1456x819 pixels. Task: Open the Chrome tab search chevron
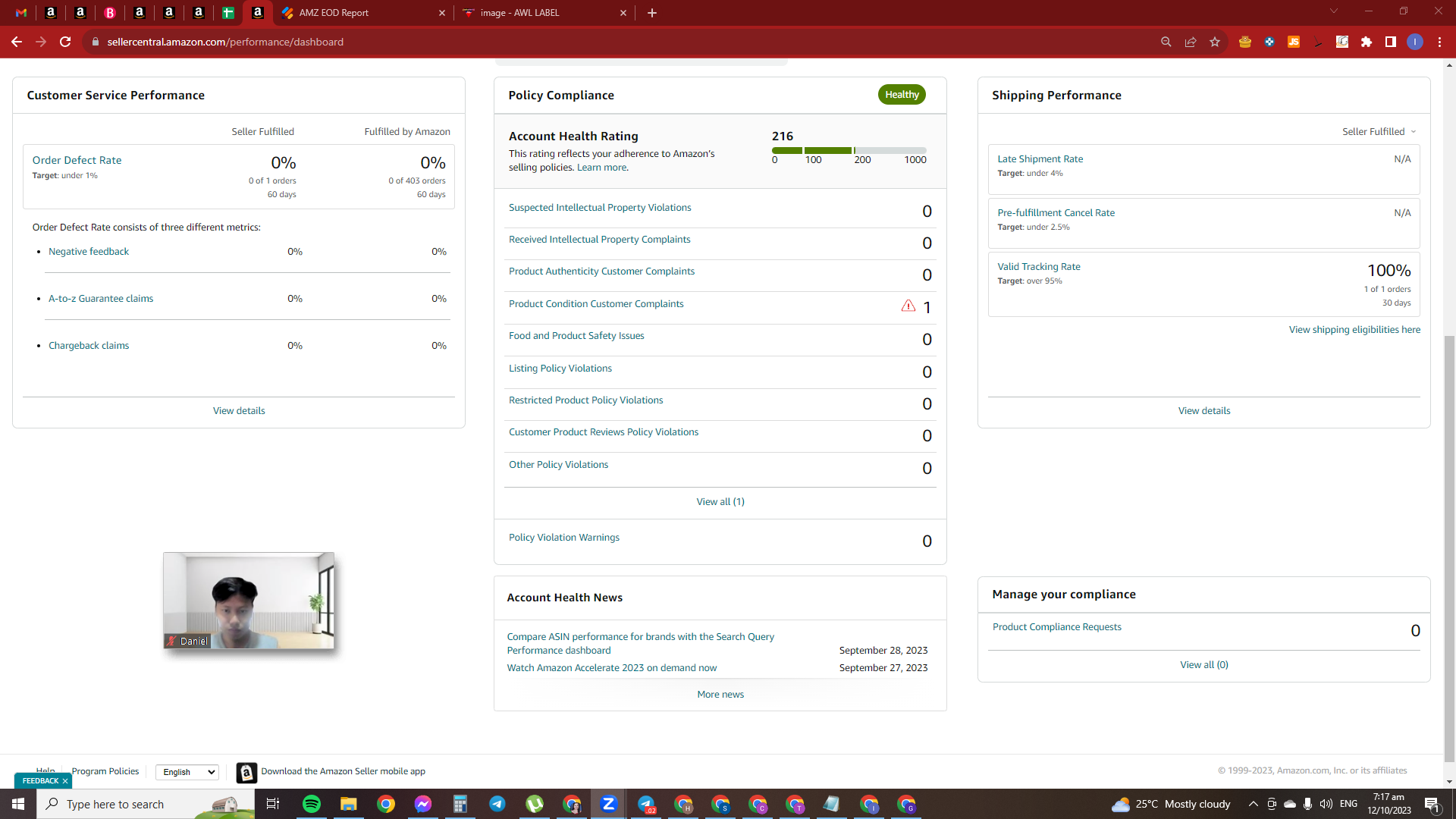[x=1334, y=11]
